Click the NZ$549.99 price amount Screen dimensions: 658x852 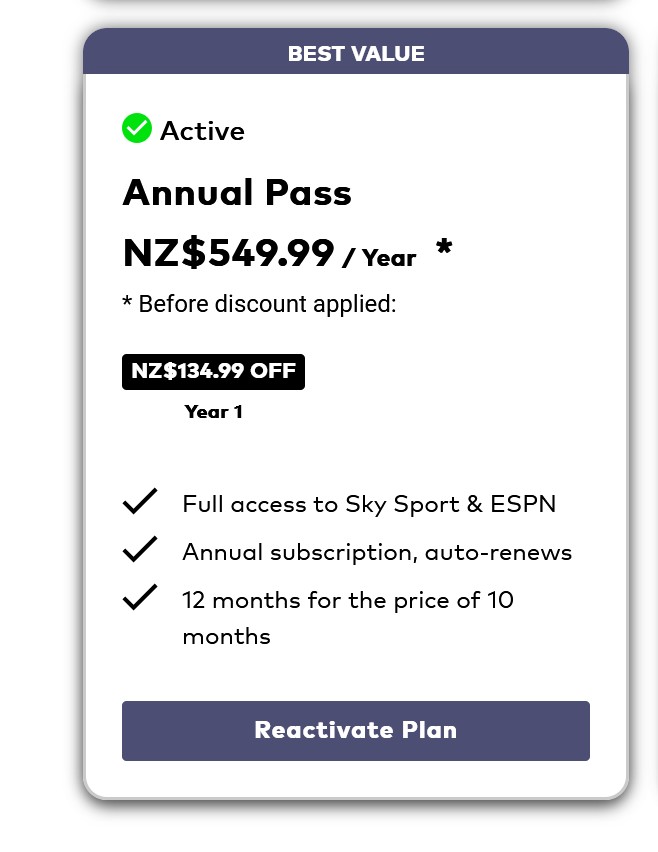(228, 253)
